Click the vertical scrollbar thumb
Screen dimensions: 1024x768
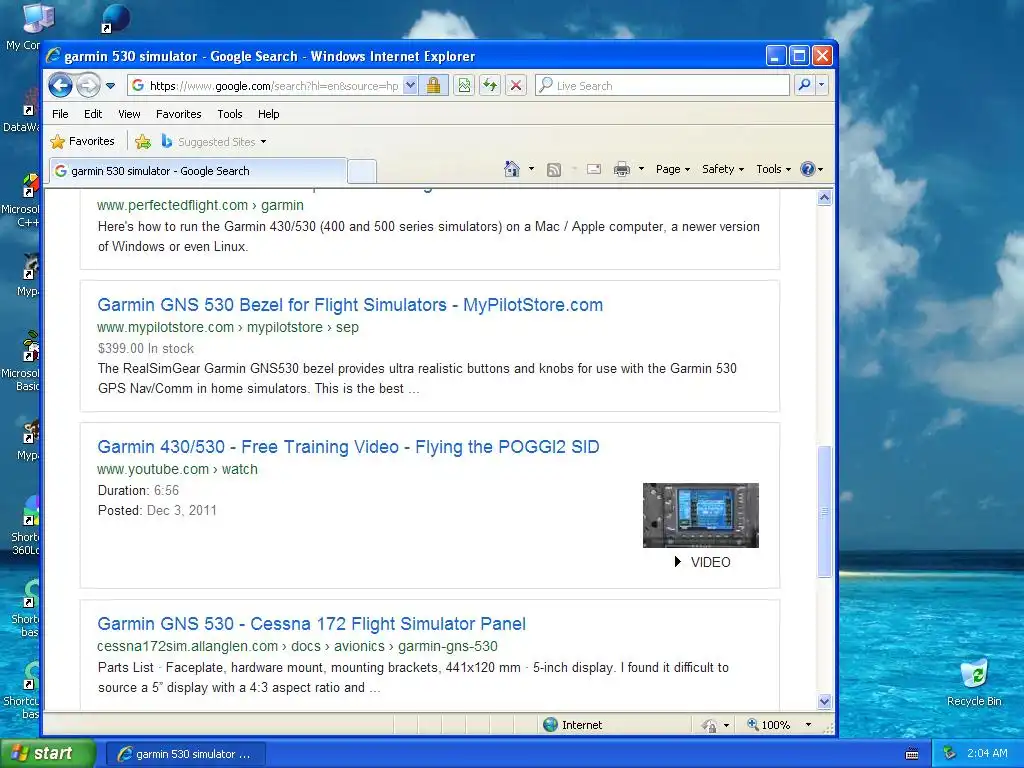(x=824, y=511)
